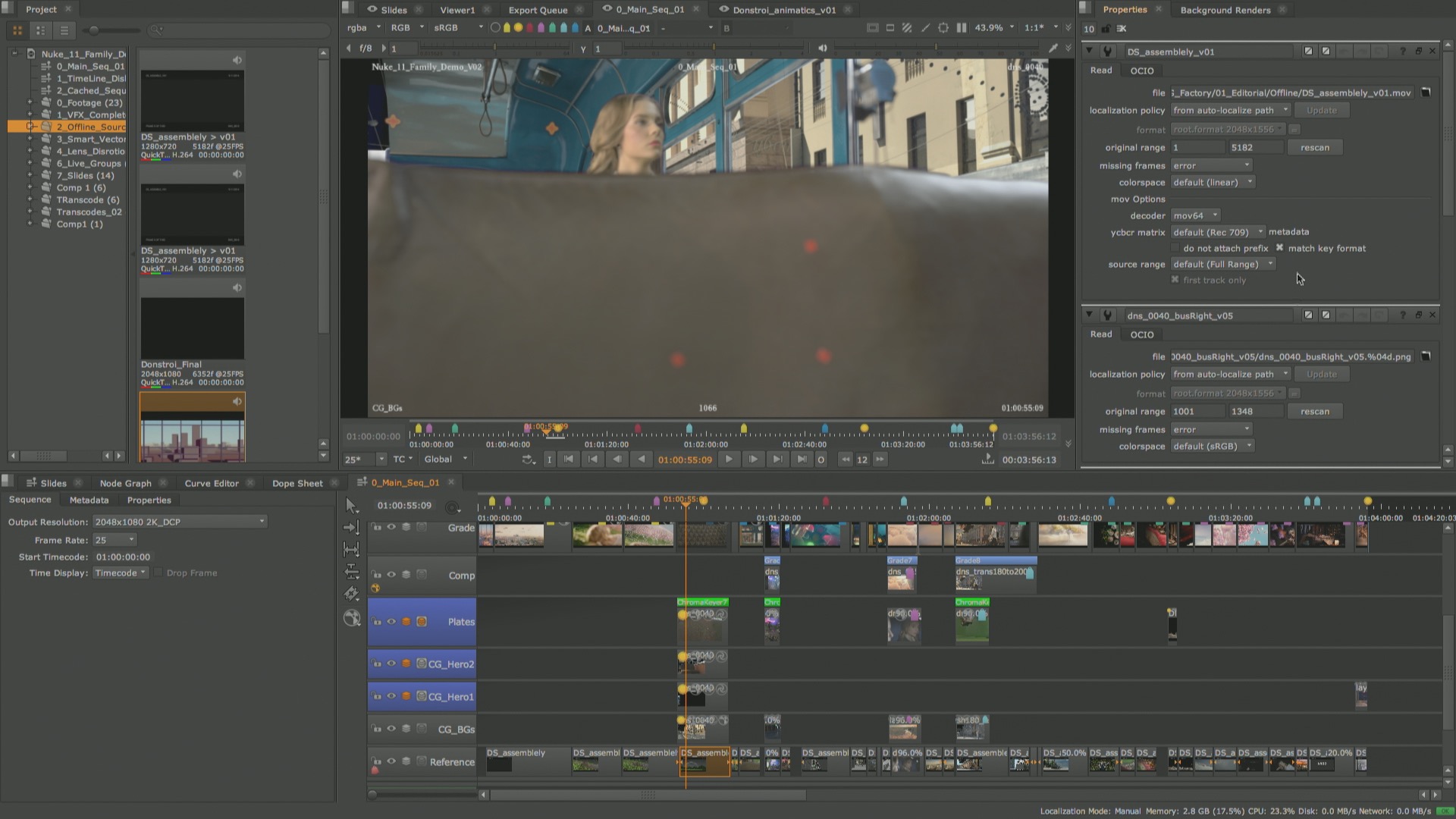
Task: Hide the Plates track with its eye toggle
Action: tap(391, 620)
